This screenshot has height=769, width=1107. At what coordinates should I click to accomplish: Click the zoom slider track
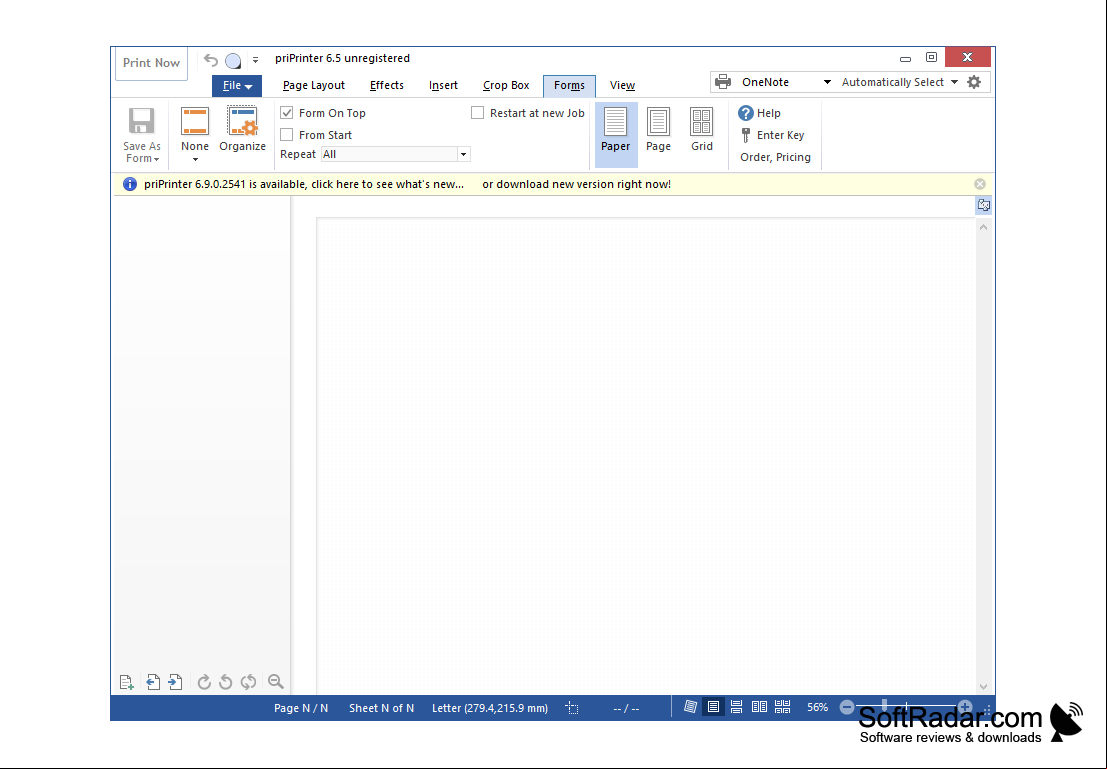coord(906,707)
